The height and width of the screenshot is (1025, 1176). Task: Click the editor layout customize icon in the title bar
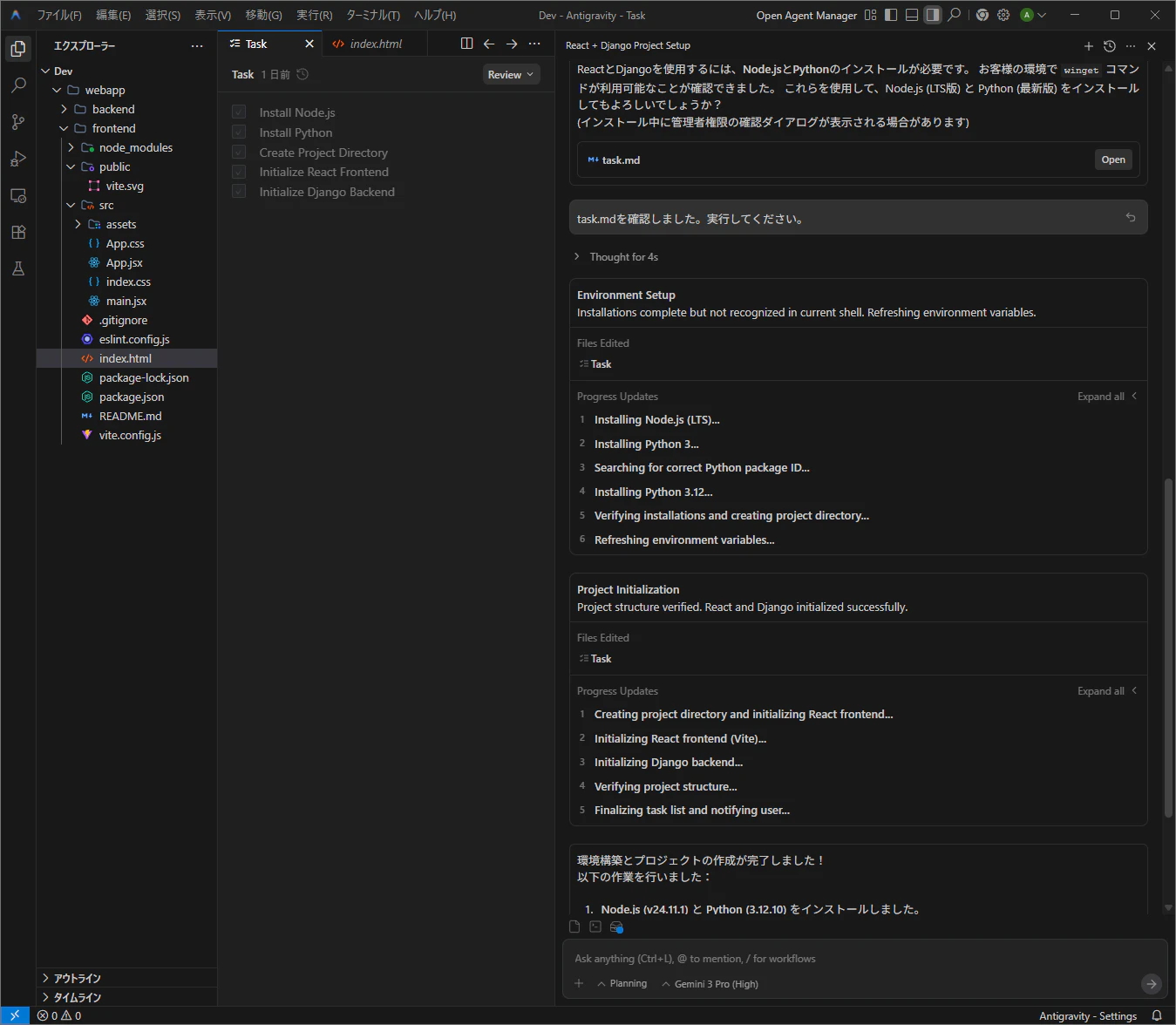pos(870,15)
